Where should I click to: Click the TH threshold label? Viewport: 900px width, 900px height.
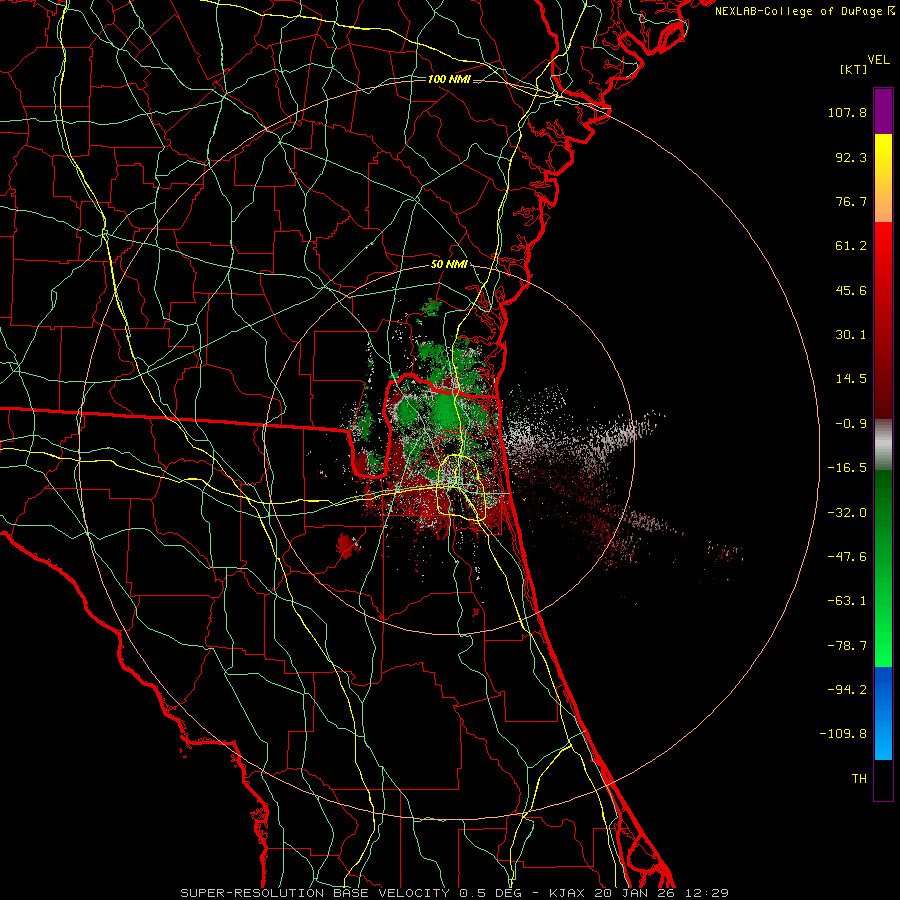(x=859, y=779)
